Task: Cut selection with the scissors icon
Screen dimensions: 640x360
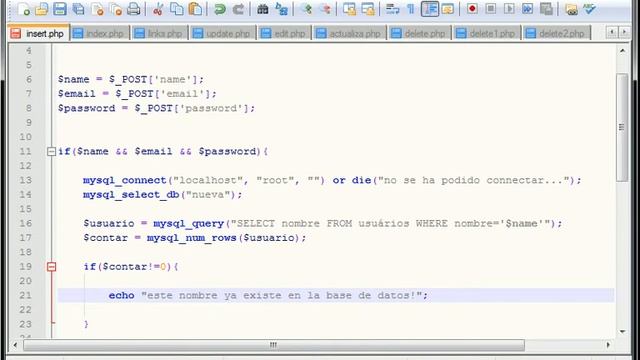Action: pos(158,9)
